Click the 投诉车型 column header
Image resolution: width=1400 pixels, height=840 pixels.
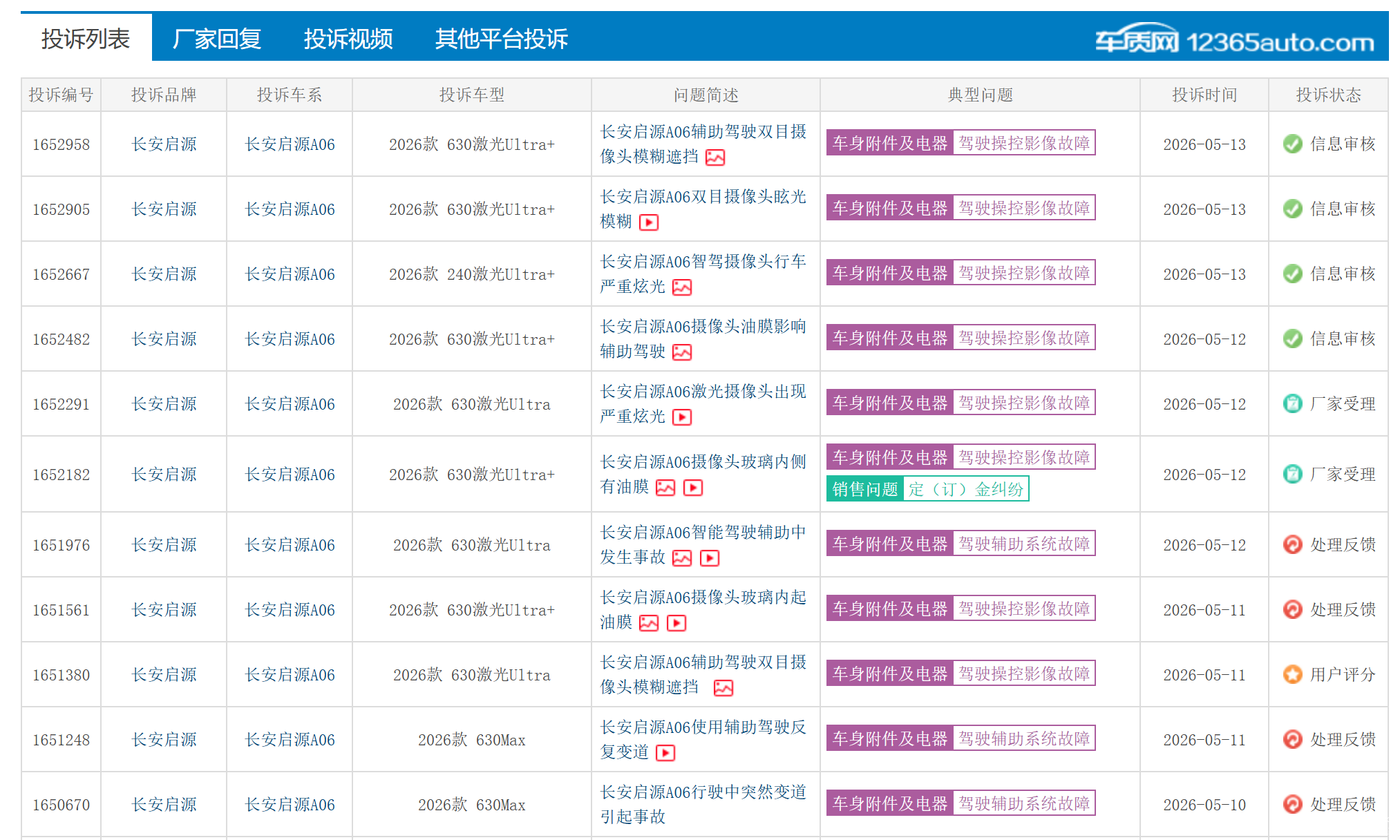click(472, 95)
